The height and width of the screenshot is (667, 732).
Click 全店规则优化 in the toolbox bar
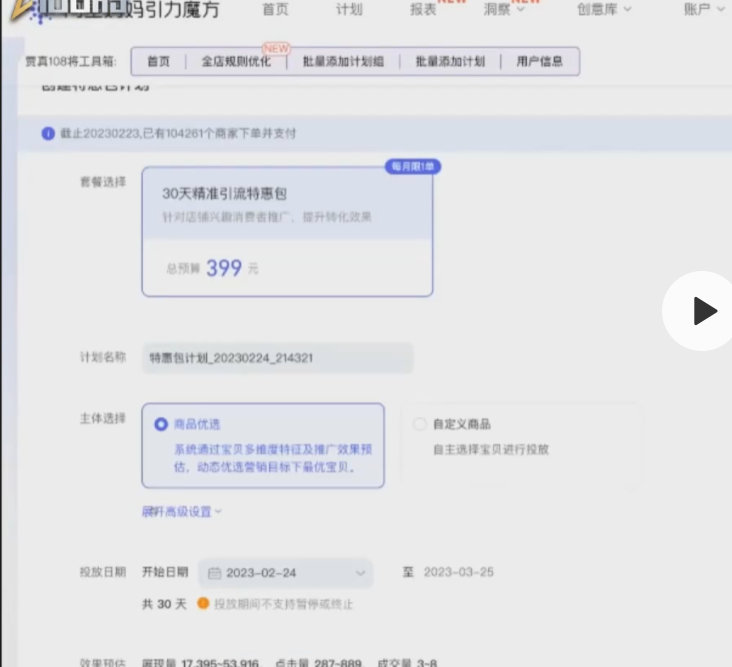pos(236,61)
